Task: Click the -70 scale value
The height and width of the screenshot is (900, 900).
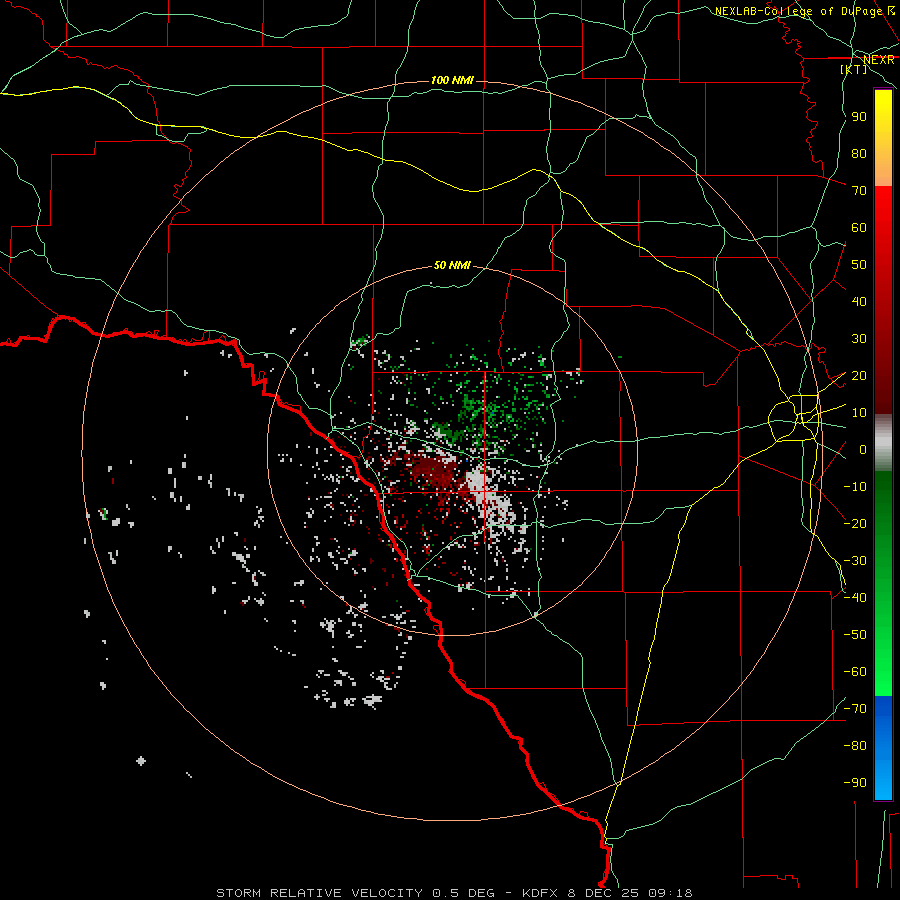Action: click(855, 709)
